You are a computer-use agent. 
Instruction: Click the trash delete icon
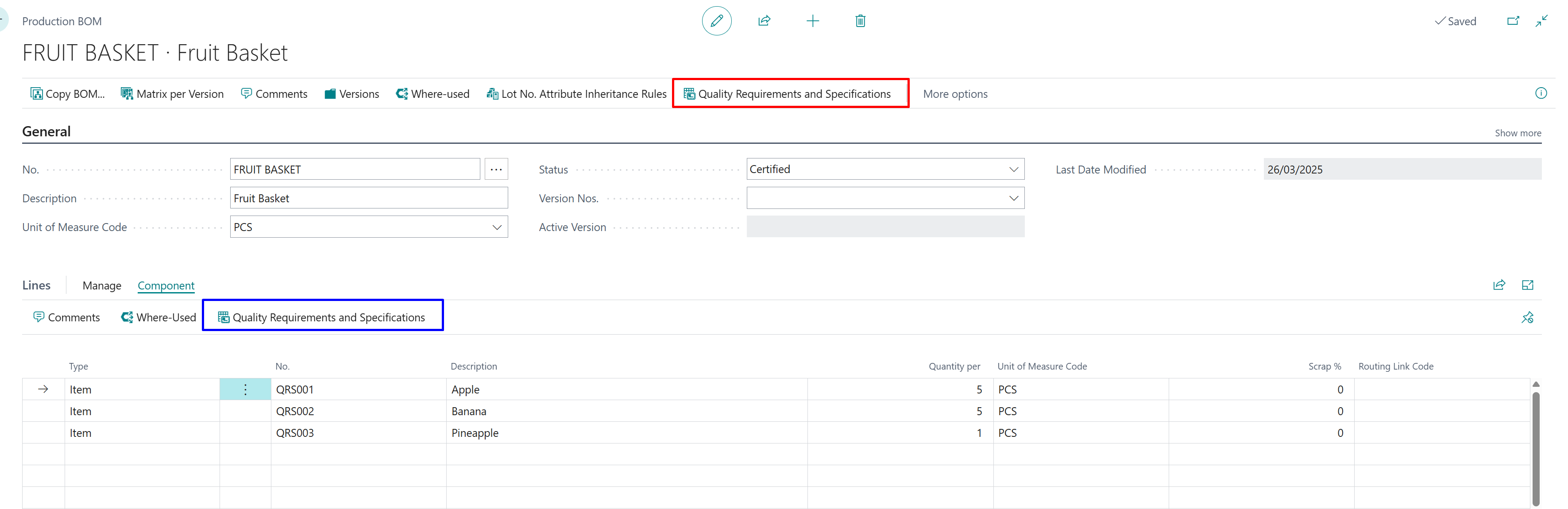point(860,21)
